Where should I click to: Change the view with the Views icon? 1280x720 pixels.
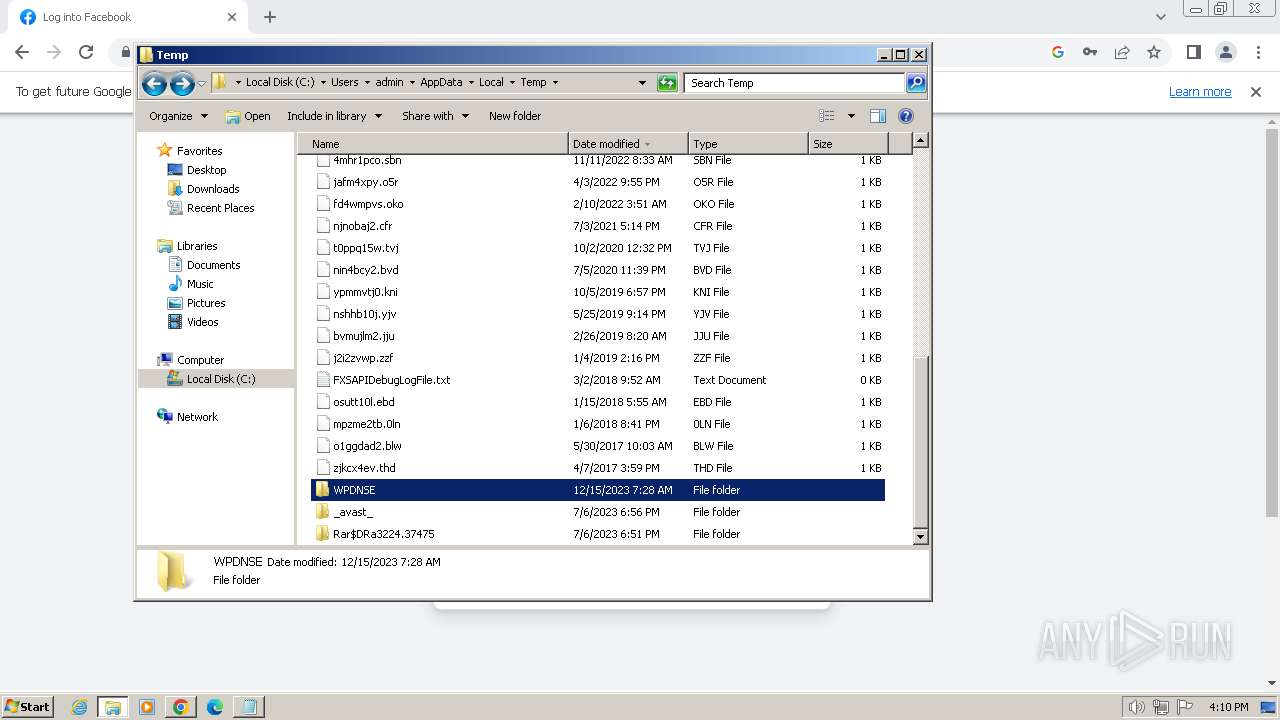point(827,116)
